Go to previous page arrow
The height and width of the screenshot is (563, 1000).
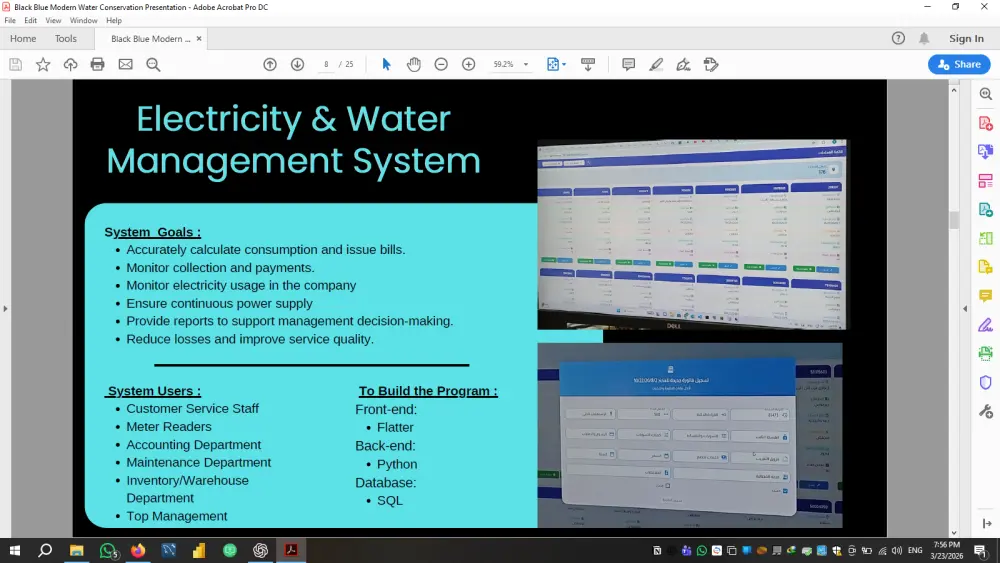(270, 64)
